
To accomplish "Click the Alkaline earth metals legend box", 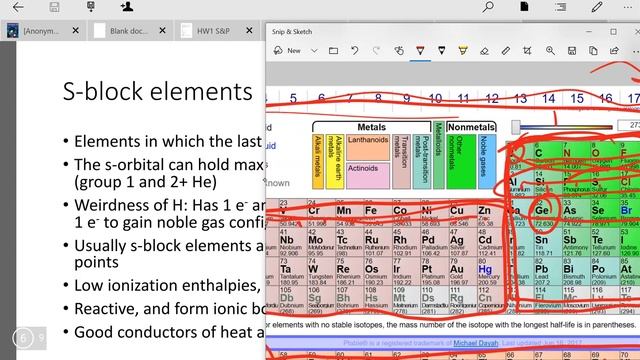I will [335, 162].
